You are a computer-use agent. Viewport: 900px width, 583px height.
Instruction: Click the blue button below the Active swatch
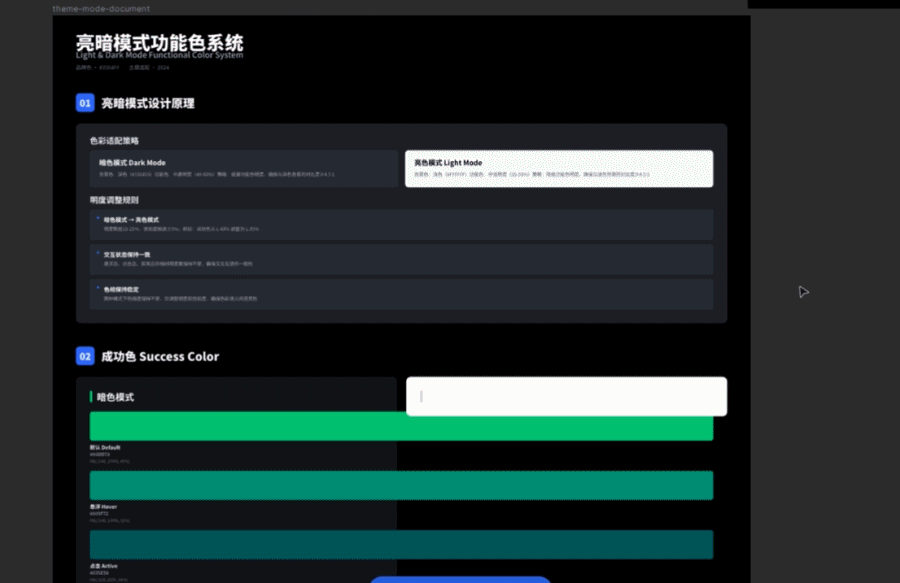(x=459, y=580)
